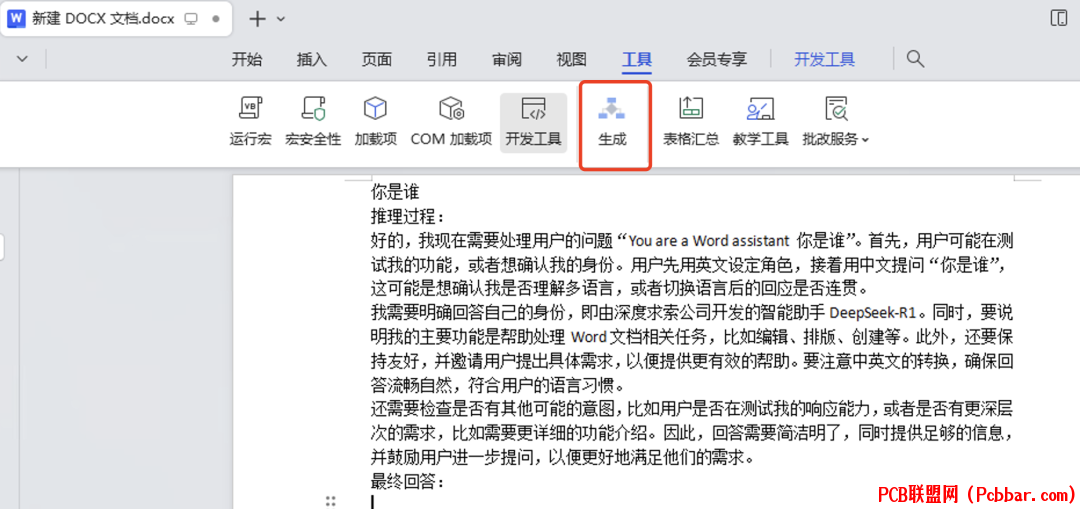Click the line 最终回答：
This screenshot has width=1080, height=509.
coord(406,481)
